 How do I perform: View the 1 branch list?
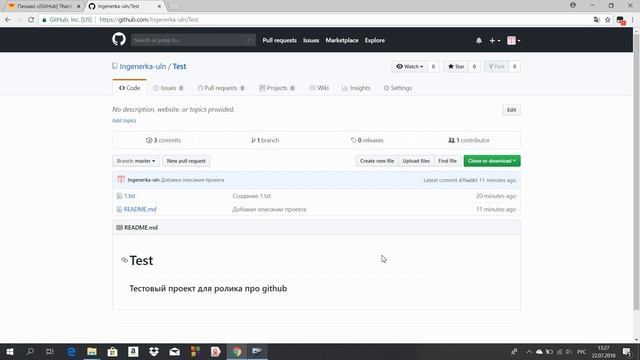[x=265, y=140]
